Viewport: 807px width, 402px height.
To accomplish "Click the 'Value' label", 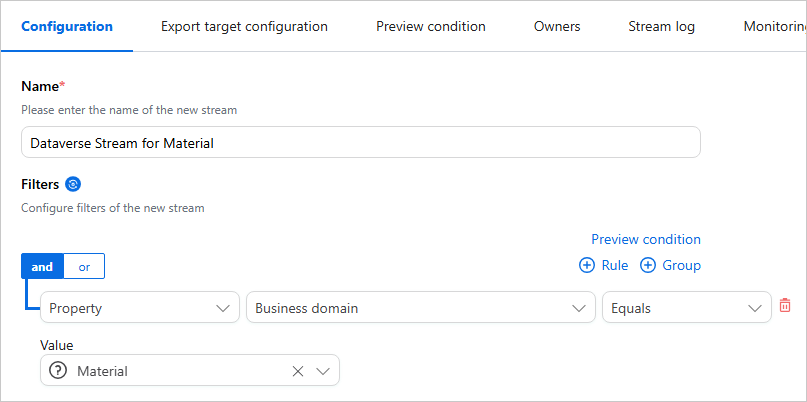I will point(57,345).
